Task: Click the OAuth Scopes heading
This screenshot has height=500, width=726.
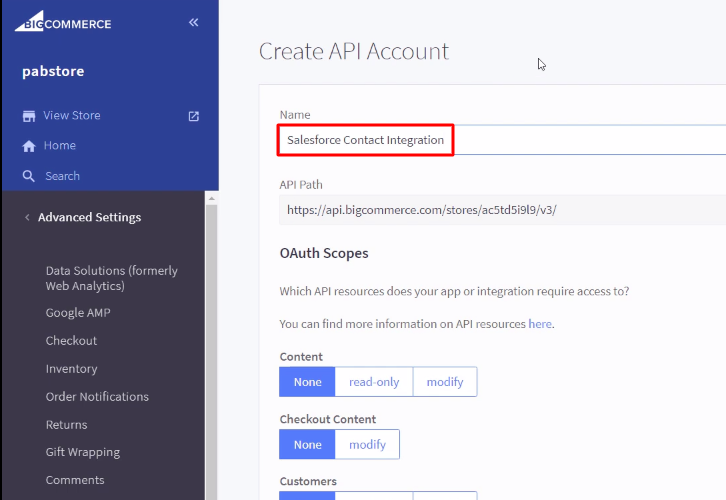Action: (324, 253)
